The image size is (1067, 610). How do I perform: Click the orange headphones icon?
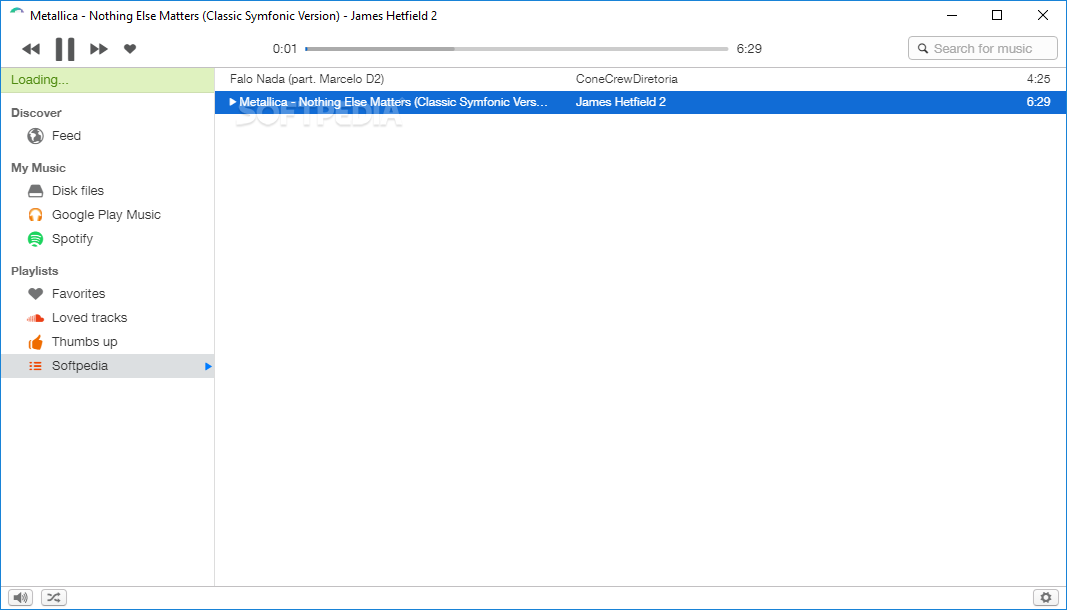tap(35, 215)
